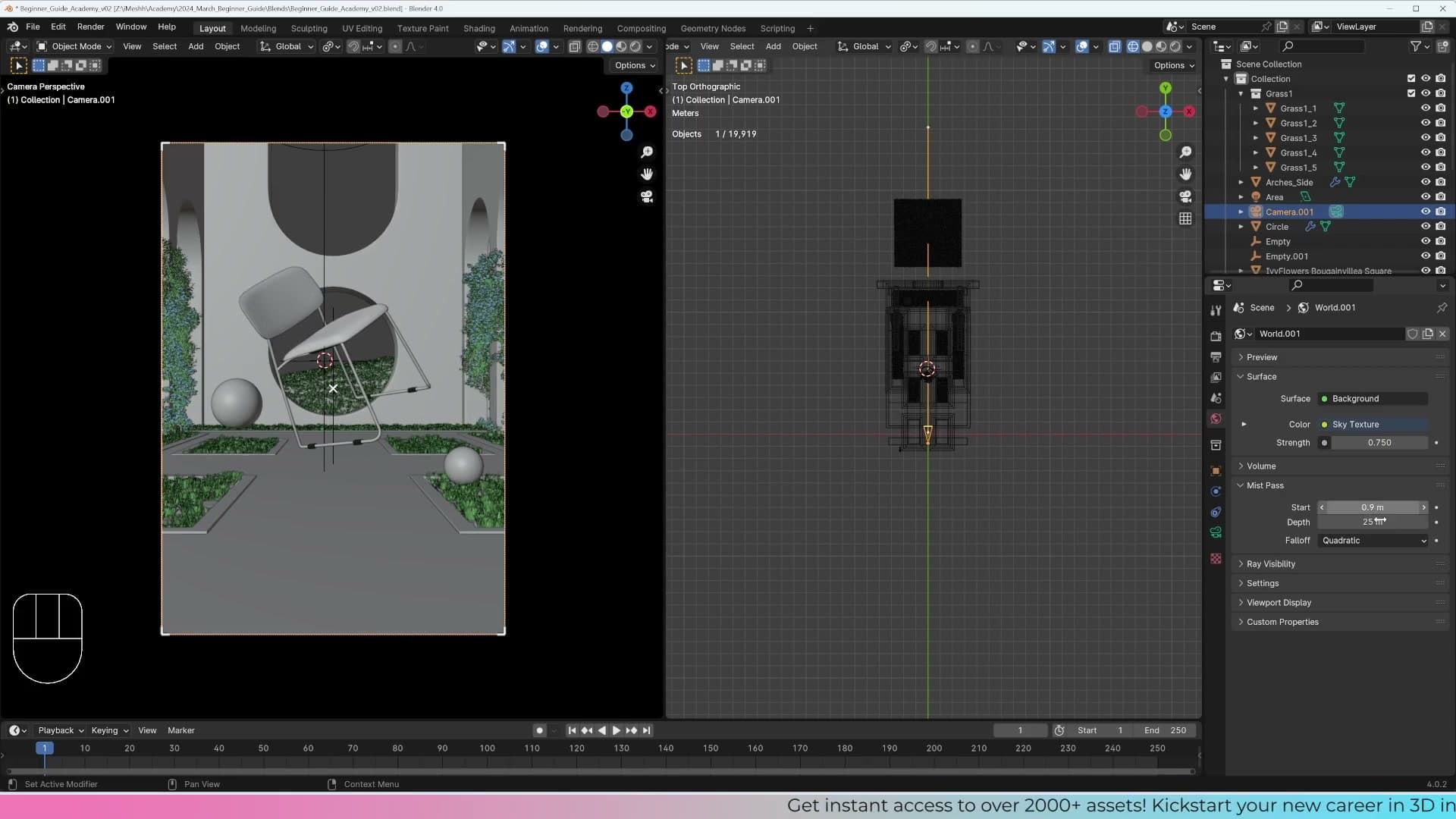Click pan hand icon in camera viewport
1456x819 pixels.
pos(647,174)
